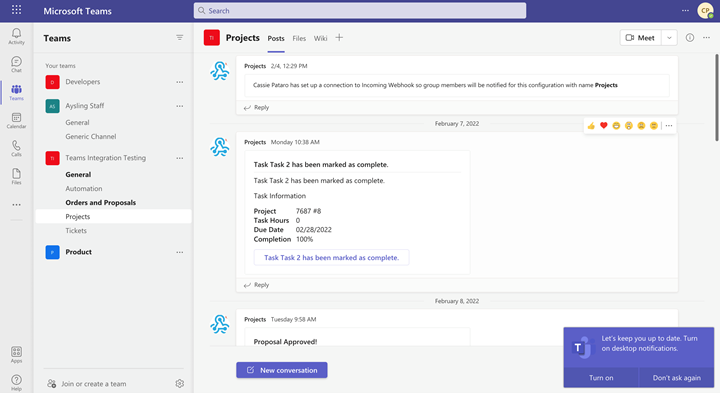Click the messages vertical scrollbar
This screenshot has height=393, width=720.
(x=716, y=97)
